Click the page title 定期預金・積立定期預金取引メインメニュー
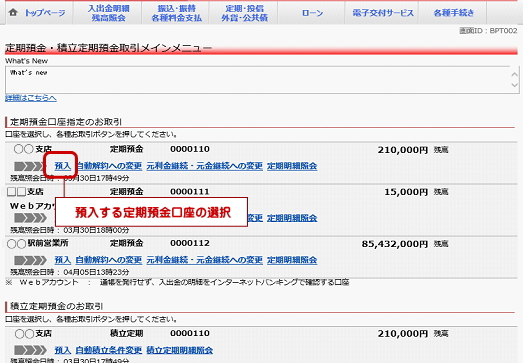The width and height of the screenshot is (523, 363). pos(108,48)
